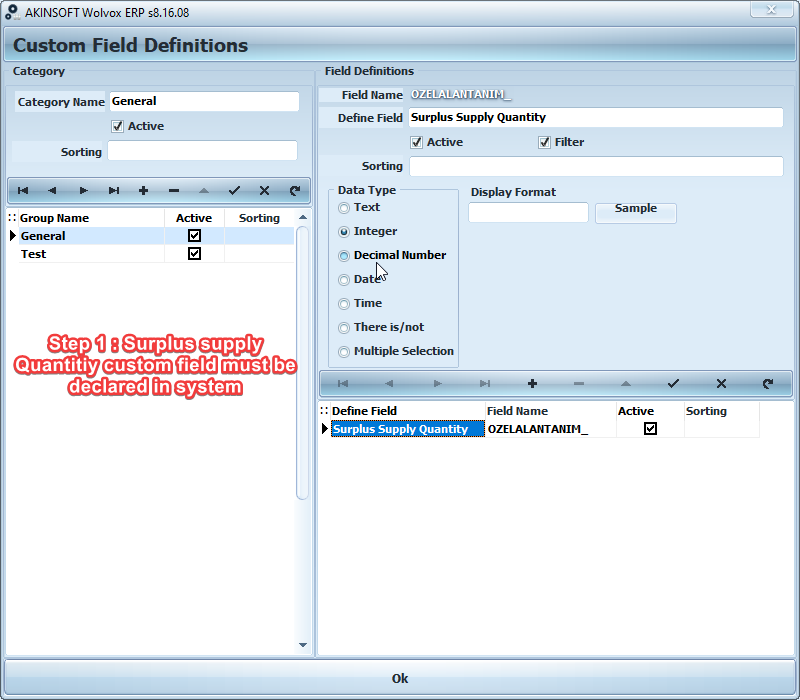This screenshot has width=800, height=700.
Task: Toggle Active checkbox in Test row
Action: point(194,254)
